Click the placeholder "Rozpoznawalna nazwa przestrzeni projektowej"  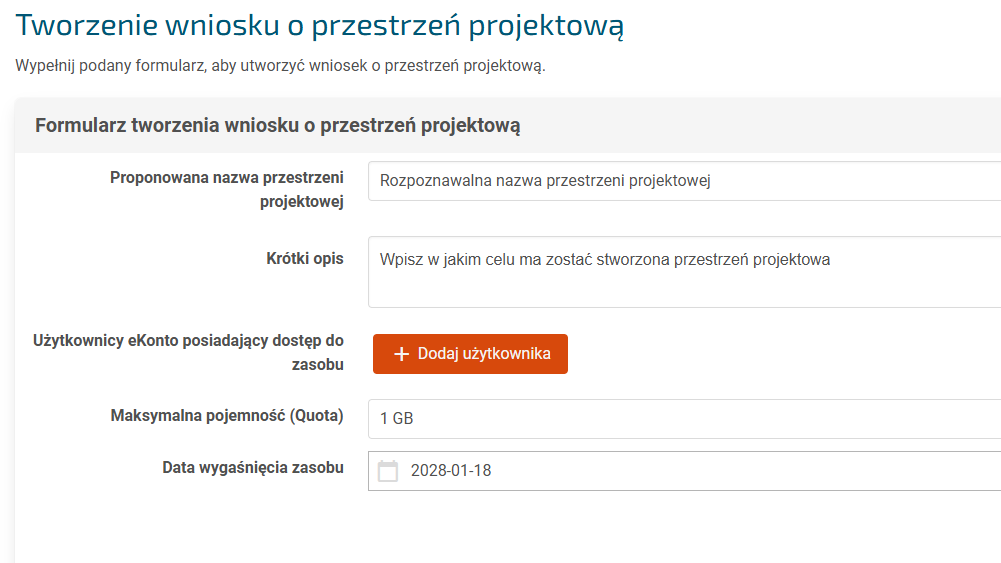[545, 181]
